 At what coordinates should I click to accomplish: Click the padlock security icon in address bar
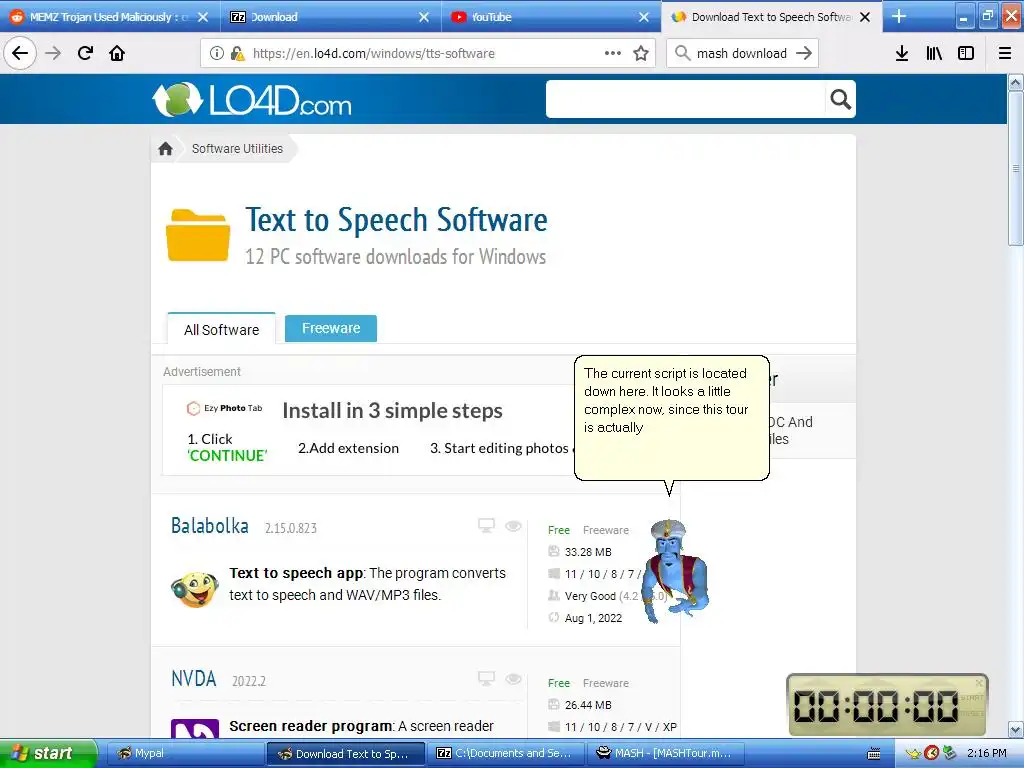click(x=237, y=53)
